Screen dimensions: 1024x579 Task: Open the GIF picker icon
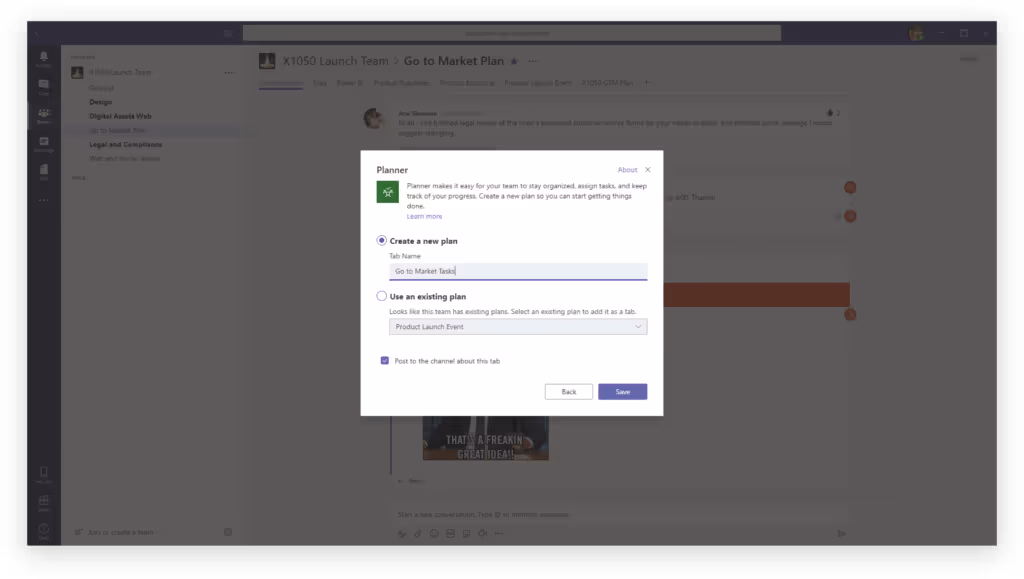click(451, 534)
